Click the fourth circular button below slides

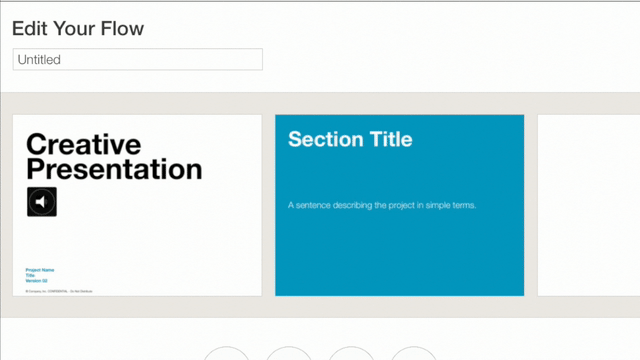414,353
